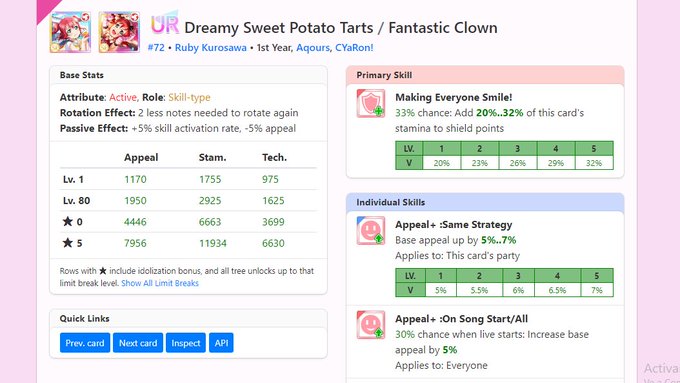Click the Appeal column header
This screenshot has height=383, width=680.
click(141, 157)
